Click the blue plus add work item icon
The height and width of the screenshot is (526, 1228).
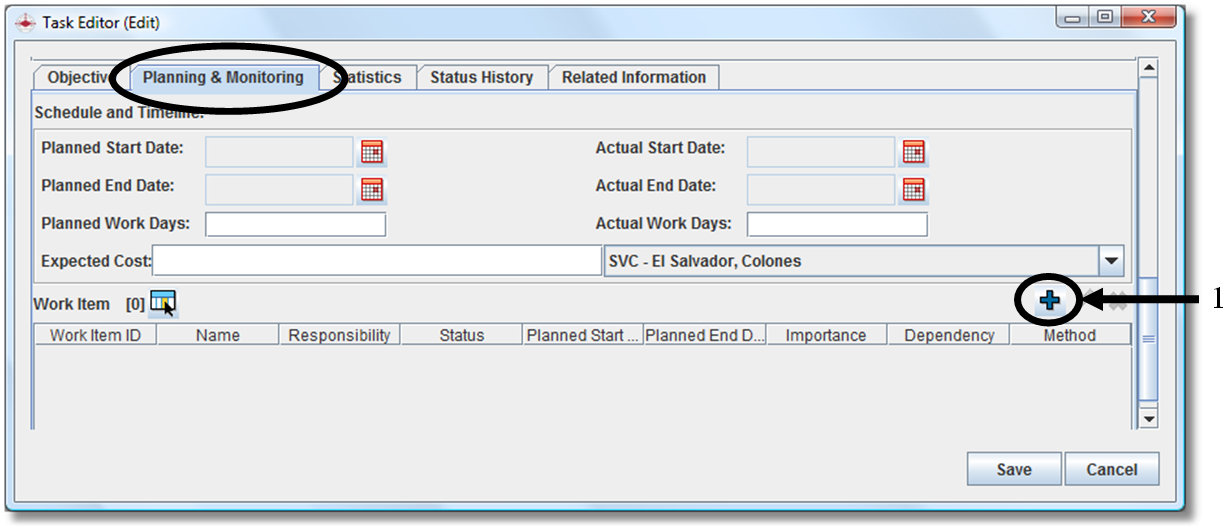pos(1049,301)
